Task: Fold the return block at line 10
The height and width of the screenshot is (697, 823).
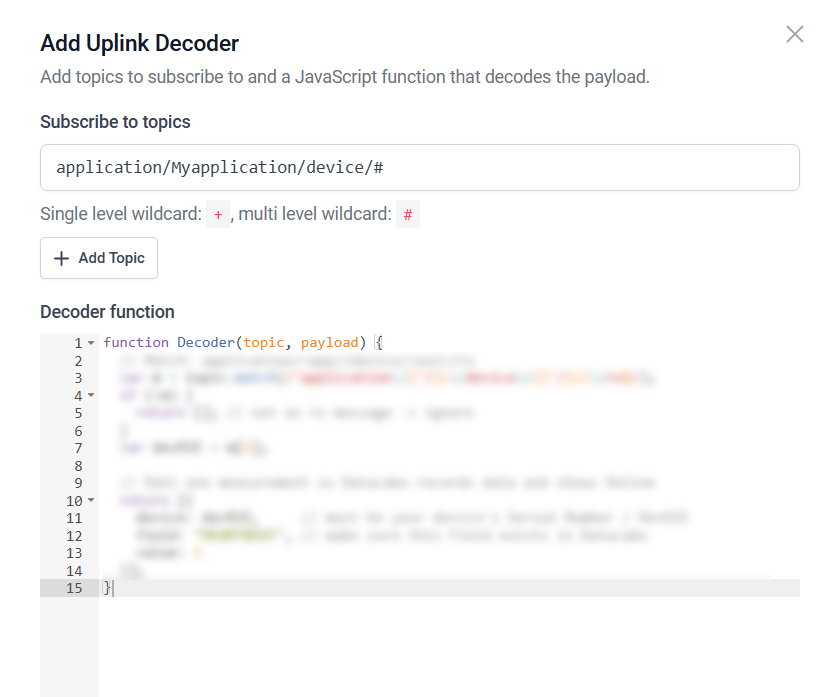Action: coord(91,501)
